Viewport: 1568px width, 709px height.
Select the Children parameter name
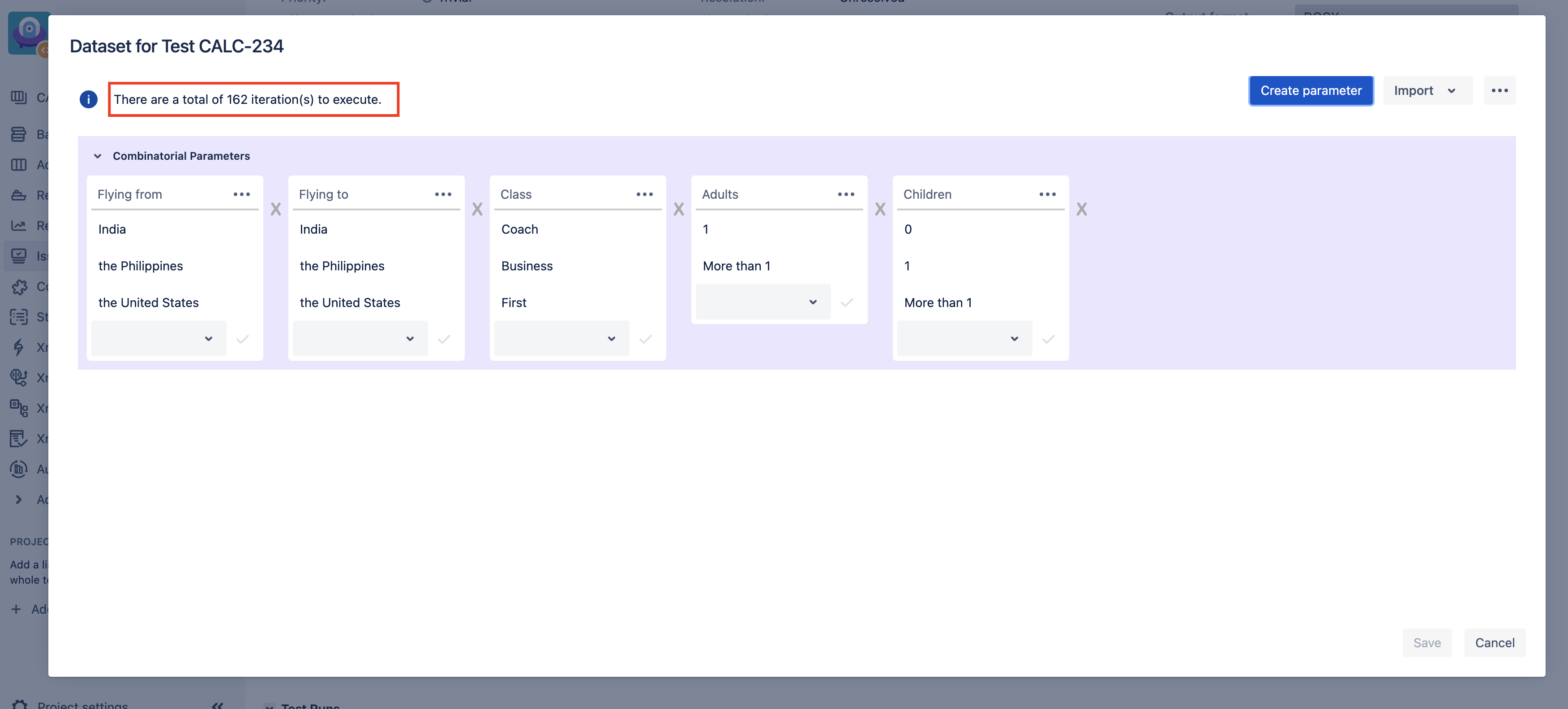pyautogui.click(x=927, y=194)
